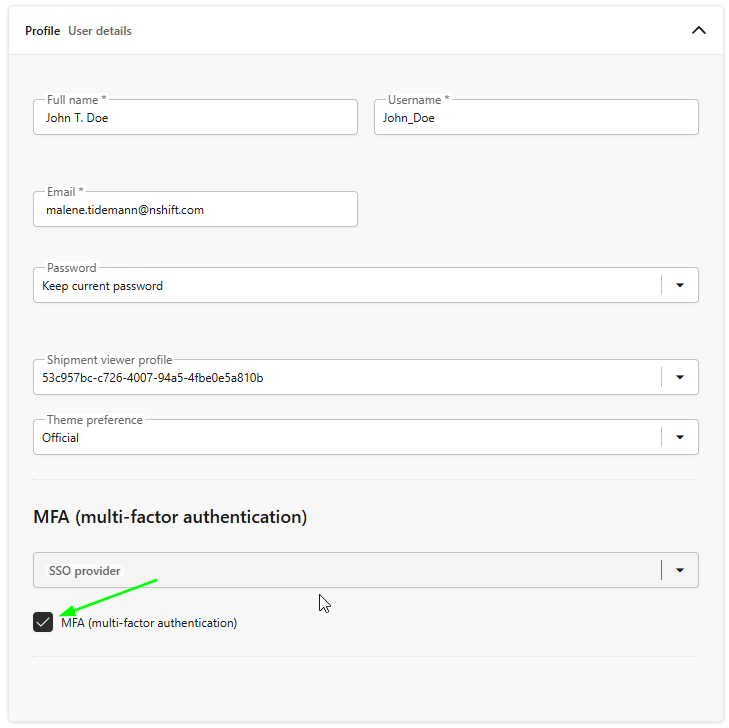This screenshot has width=729, height=728.
Task: Select the Profile header tab
Action: coord(42,31)
